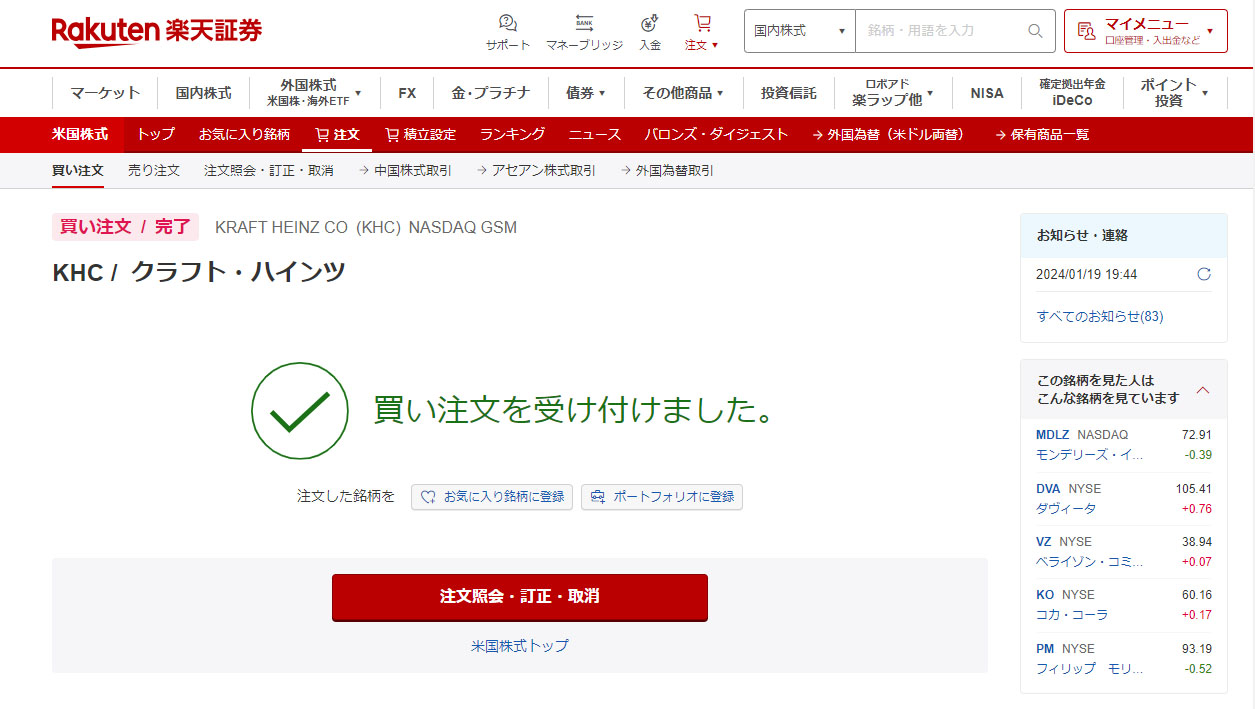The image size is (1255, 709).
Task: Register stock to portfolio (ポートフォリオに登録)
Action: coord(662,497)
